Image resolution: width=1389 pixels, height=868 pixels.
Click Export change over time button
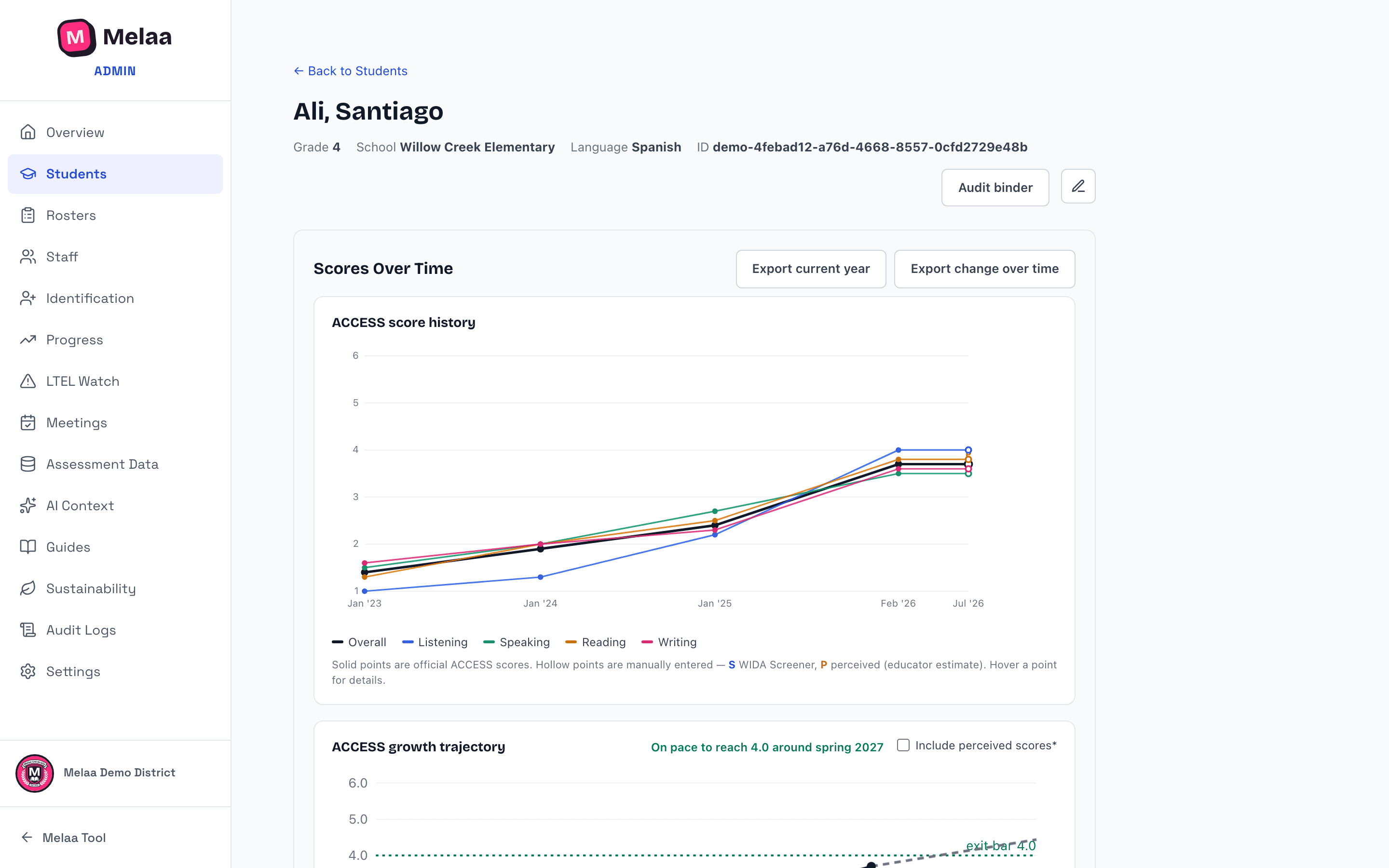[x=984, y=269]
